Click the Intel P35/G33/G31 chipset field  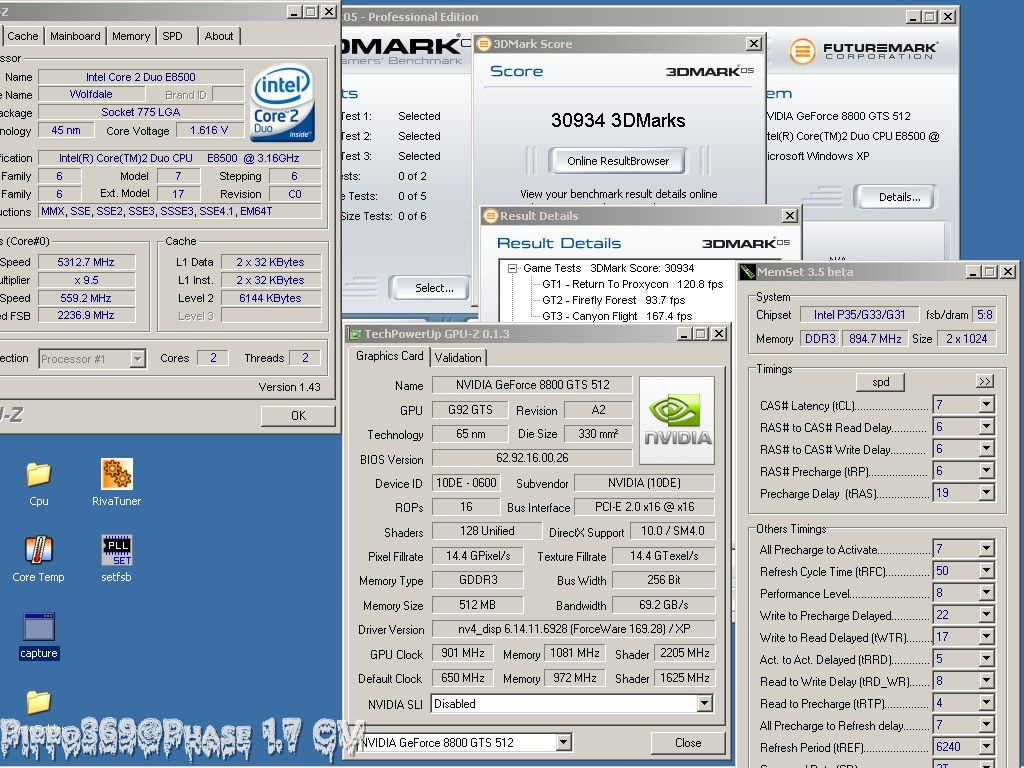(x=859, y=315)
